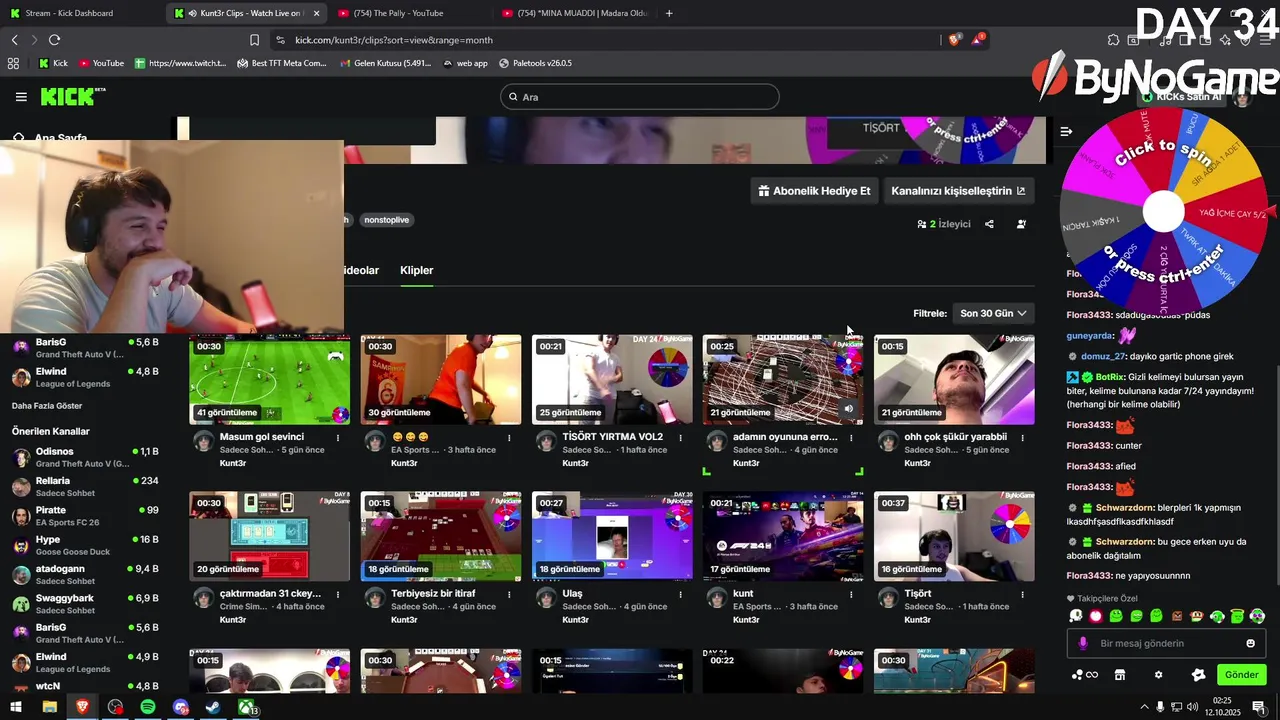
Task: Collapse the chat panel arrow icon
Action: point(1066,131)
